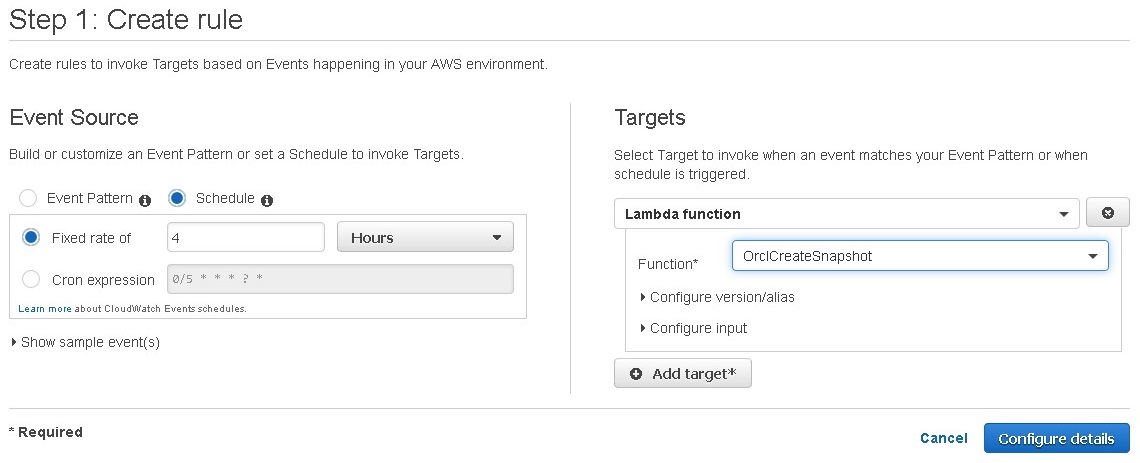Click the plus icon on Add target

point(636,374)
